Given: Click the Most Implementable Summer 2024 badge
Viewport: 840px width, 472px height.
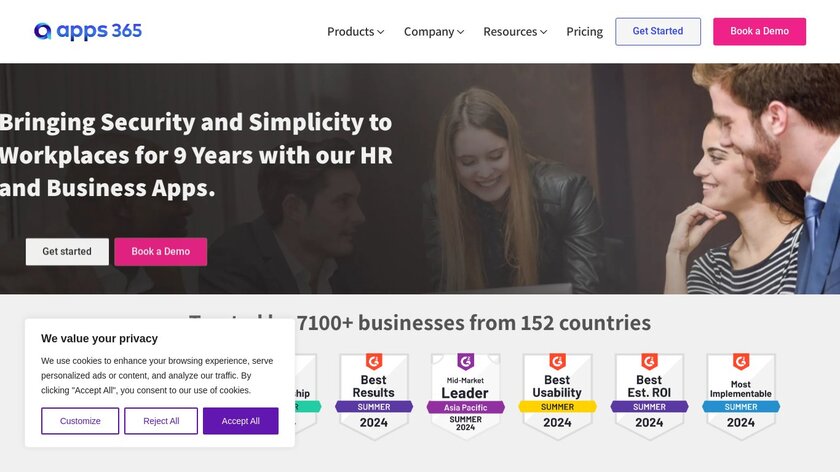Looking at the screenshot, I should tap(741, 396).
